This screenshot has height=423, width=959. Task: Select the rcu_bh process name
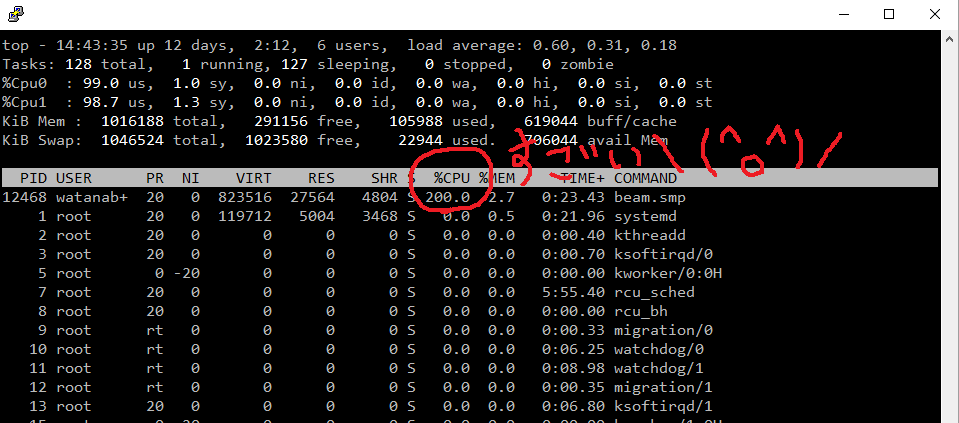pos(641,311)
